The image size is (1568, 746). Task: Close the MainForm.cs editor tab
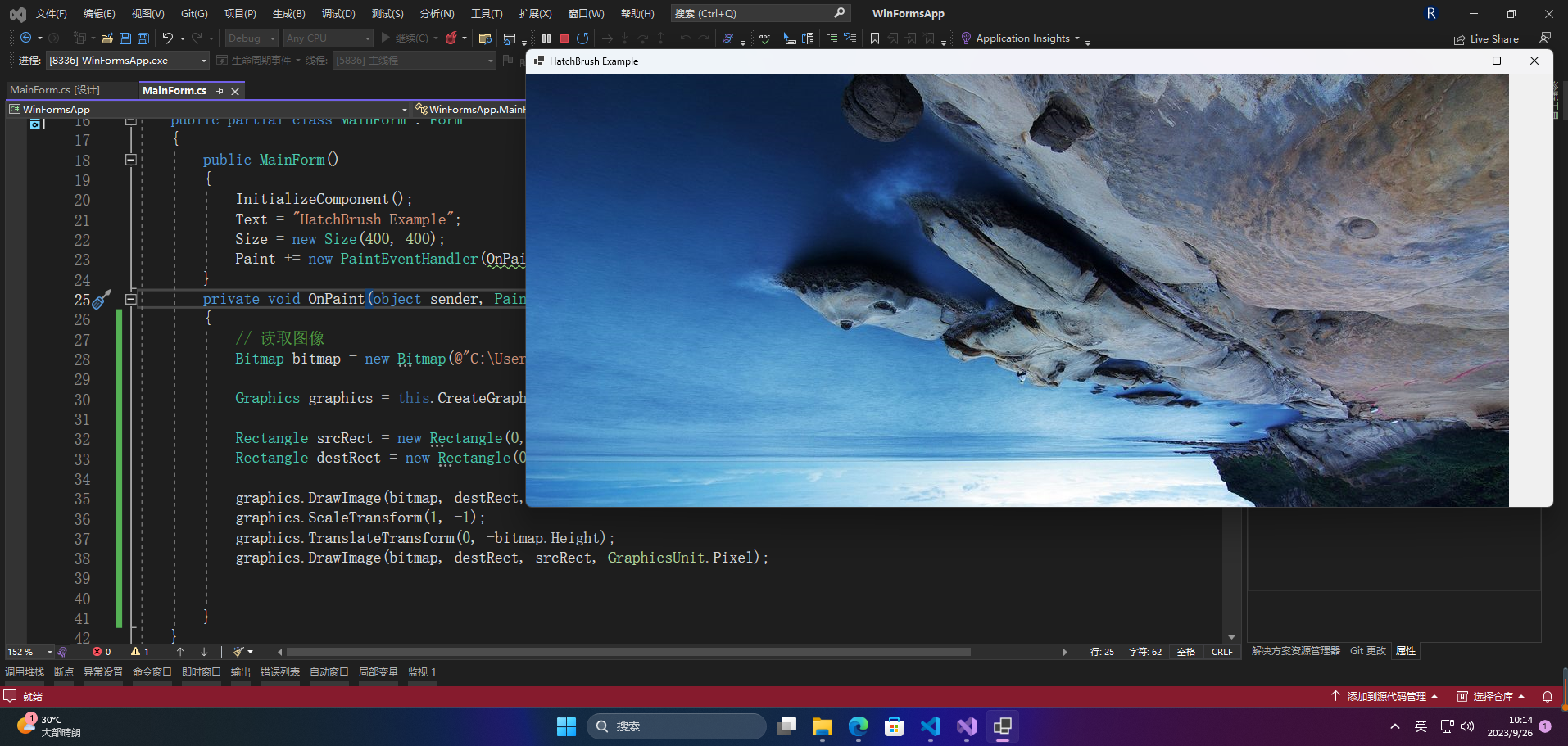(x=235, y=91)
